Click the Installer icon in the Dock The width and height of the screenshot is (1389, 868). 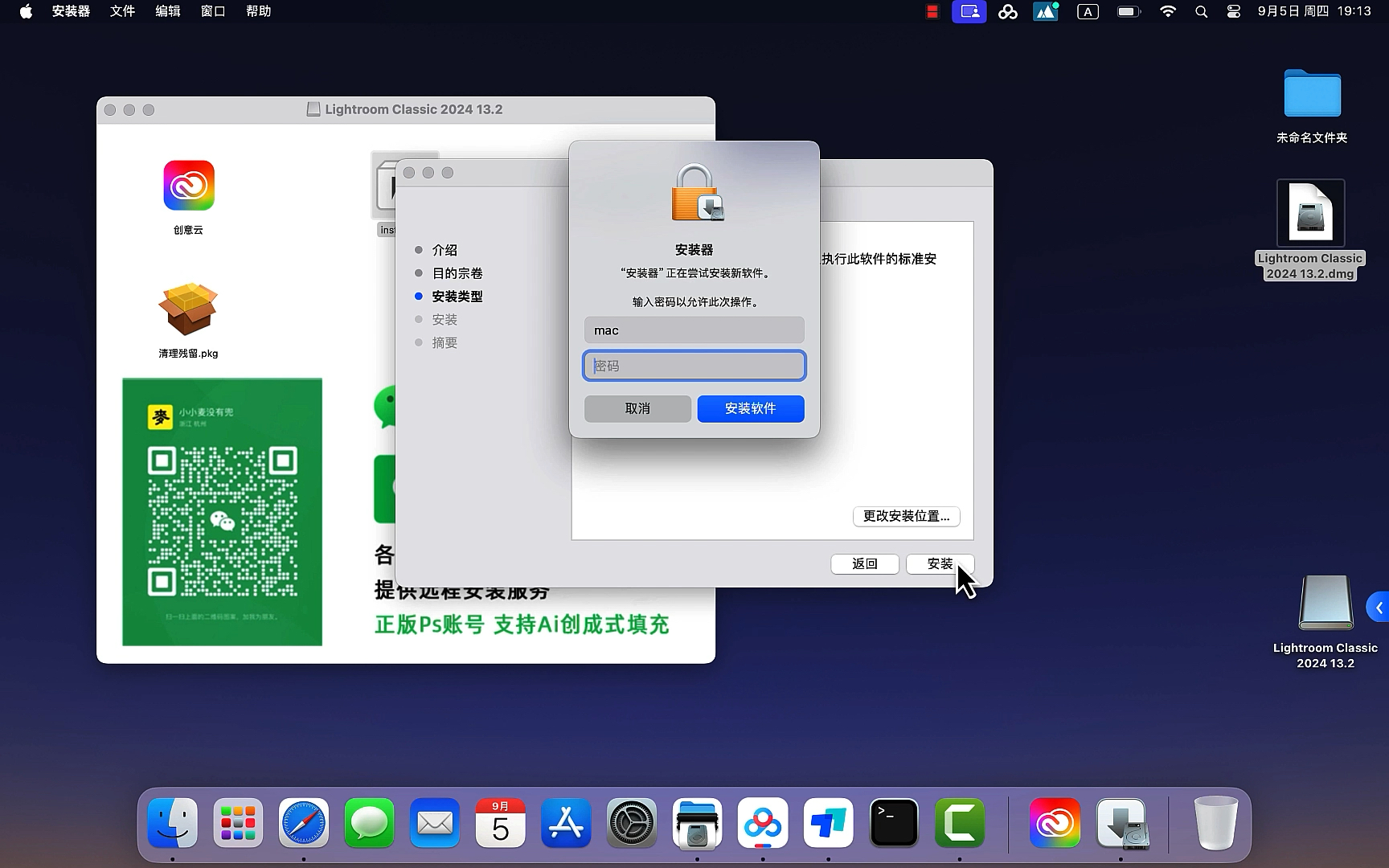1123,823
